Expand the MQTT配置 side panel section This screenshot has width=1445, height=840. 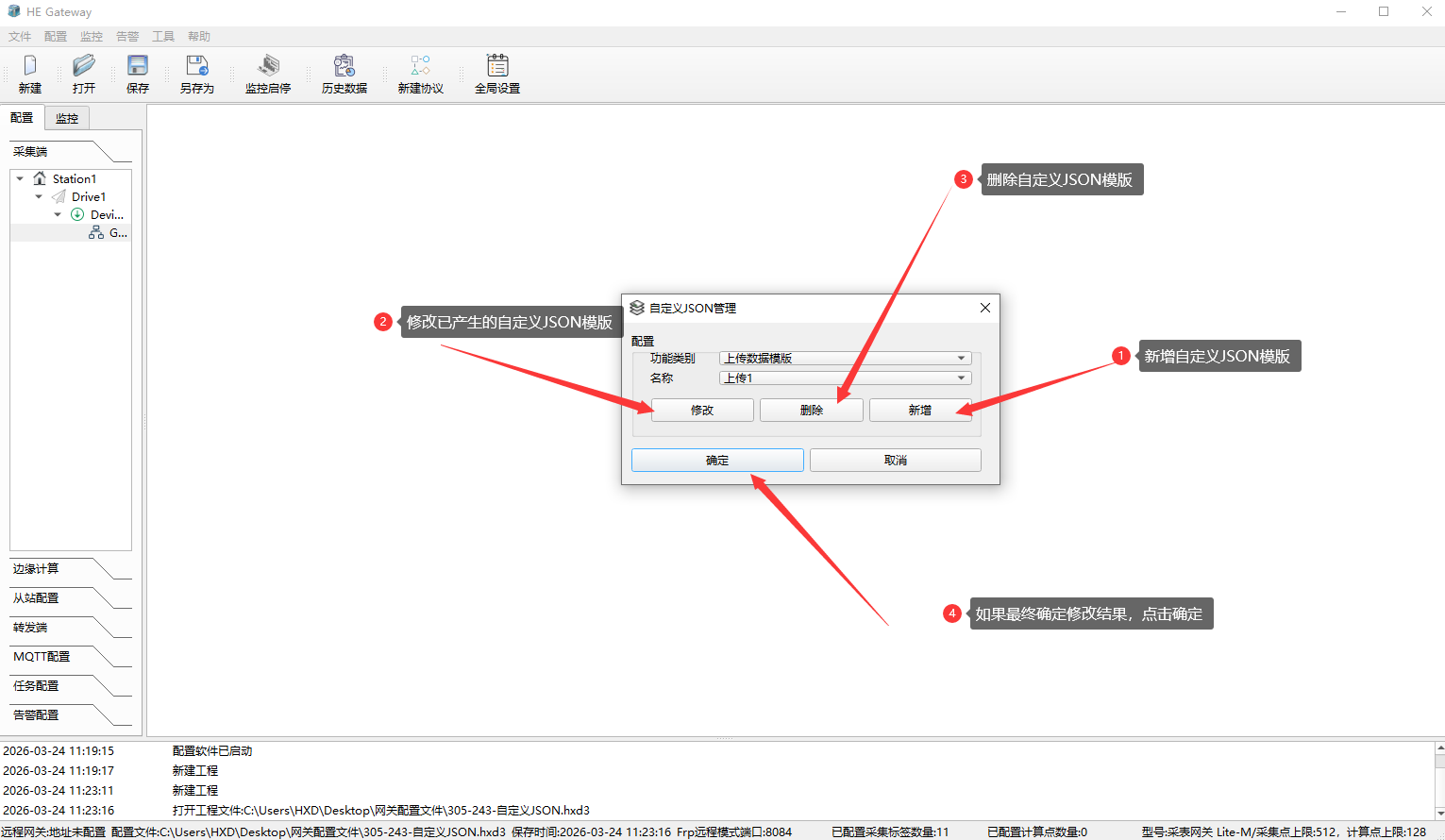coord(42,657)
